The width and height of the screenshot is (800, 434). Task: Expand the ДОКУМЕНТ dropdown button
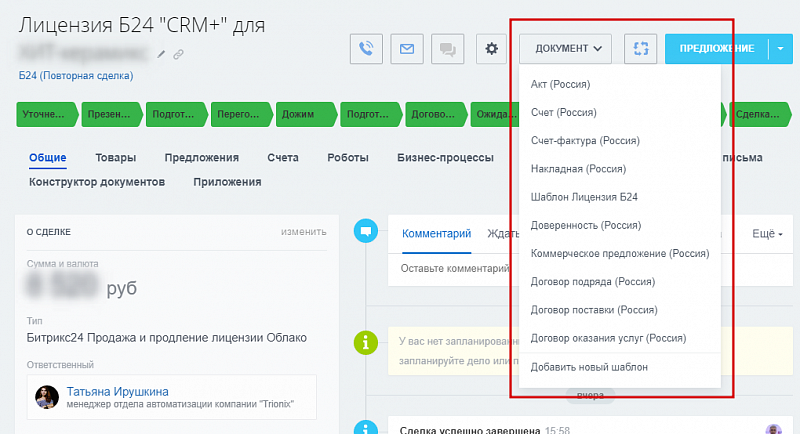point(565,49)
